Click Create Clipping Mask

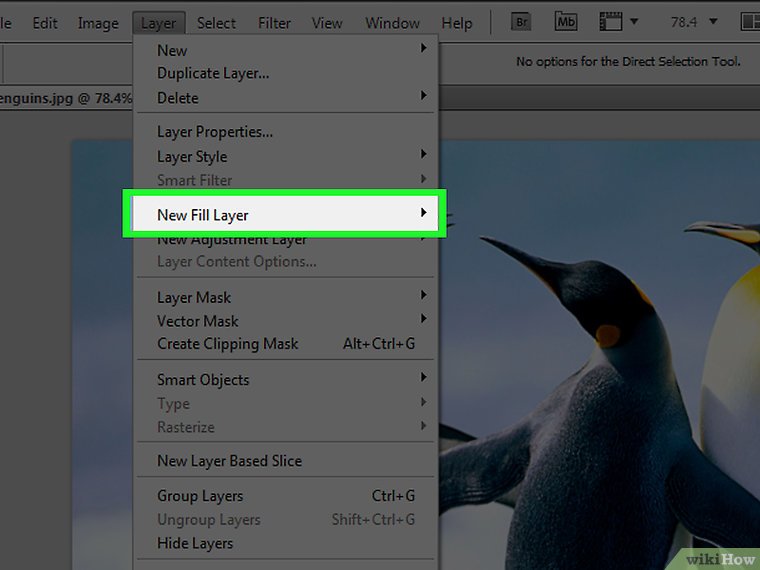[228, 343]
